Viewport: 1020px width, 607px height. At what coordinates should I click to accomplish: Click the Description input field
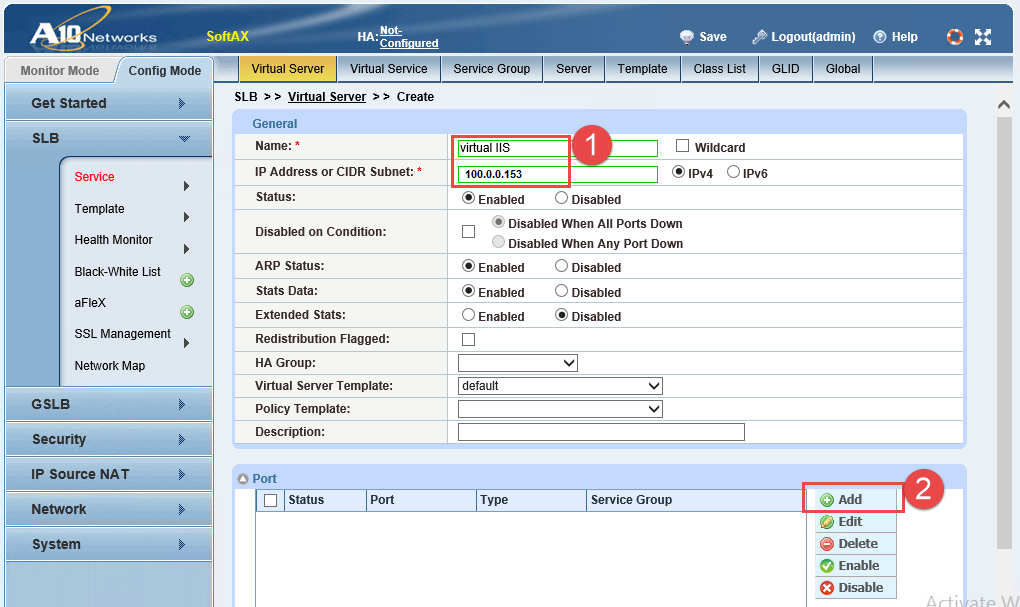tap(601, 432)
